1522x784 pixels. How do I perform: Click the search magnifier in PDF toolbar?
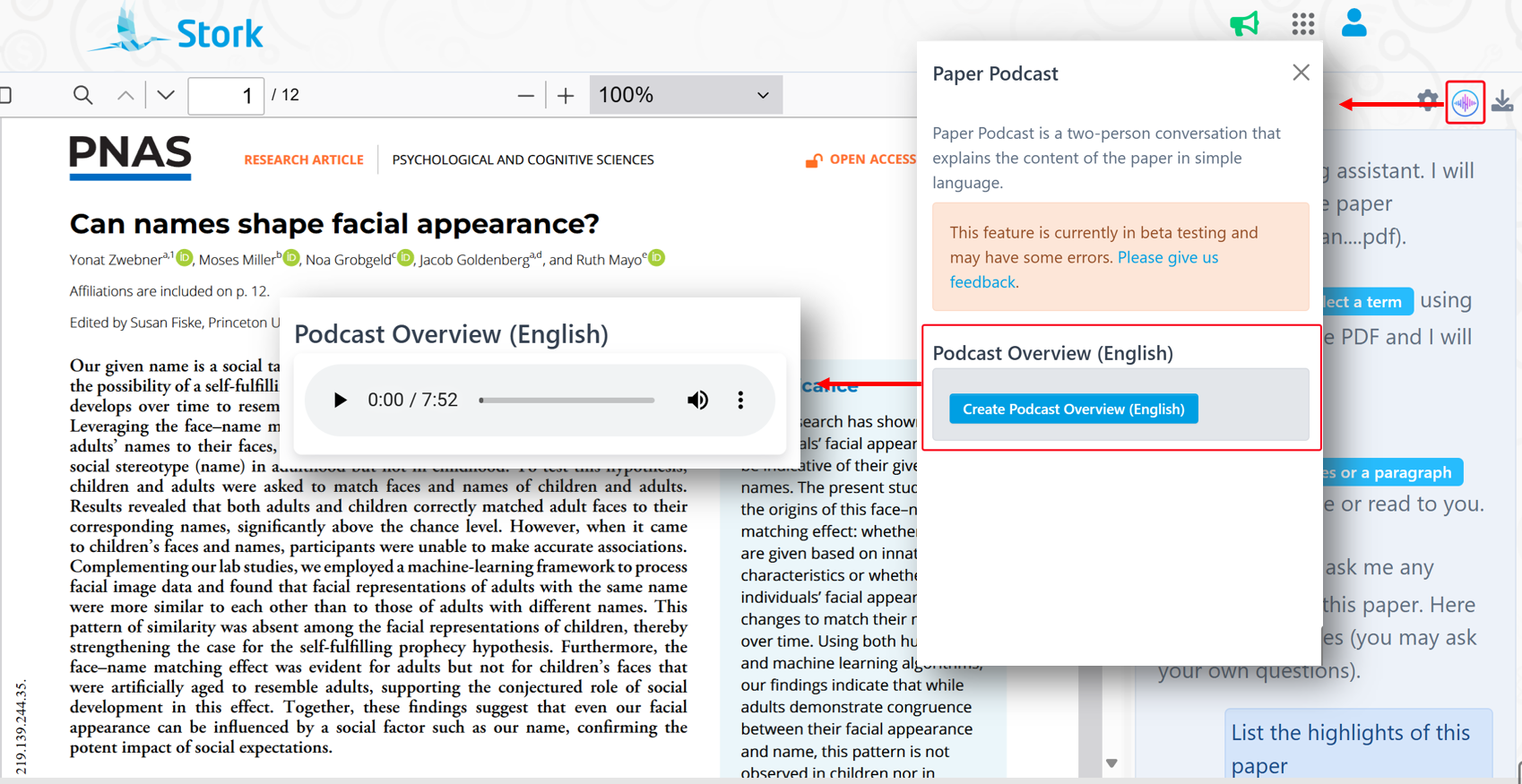click(x=82, y=95)
